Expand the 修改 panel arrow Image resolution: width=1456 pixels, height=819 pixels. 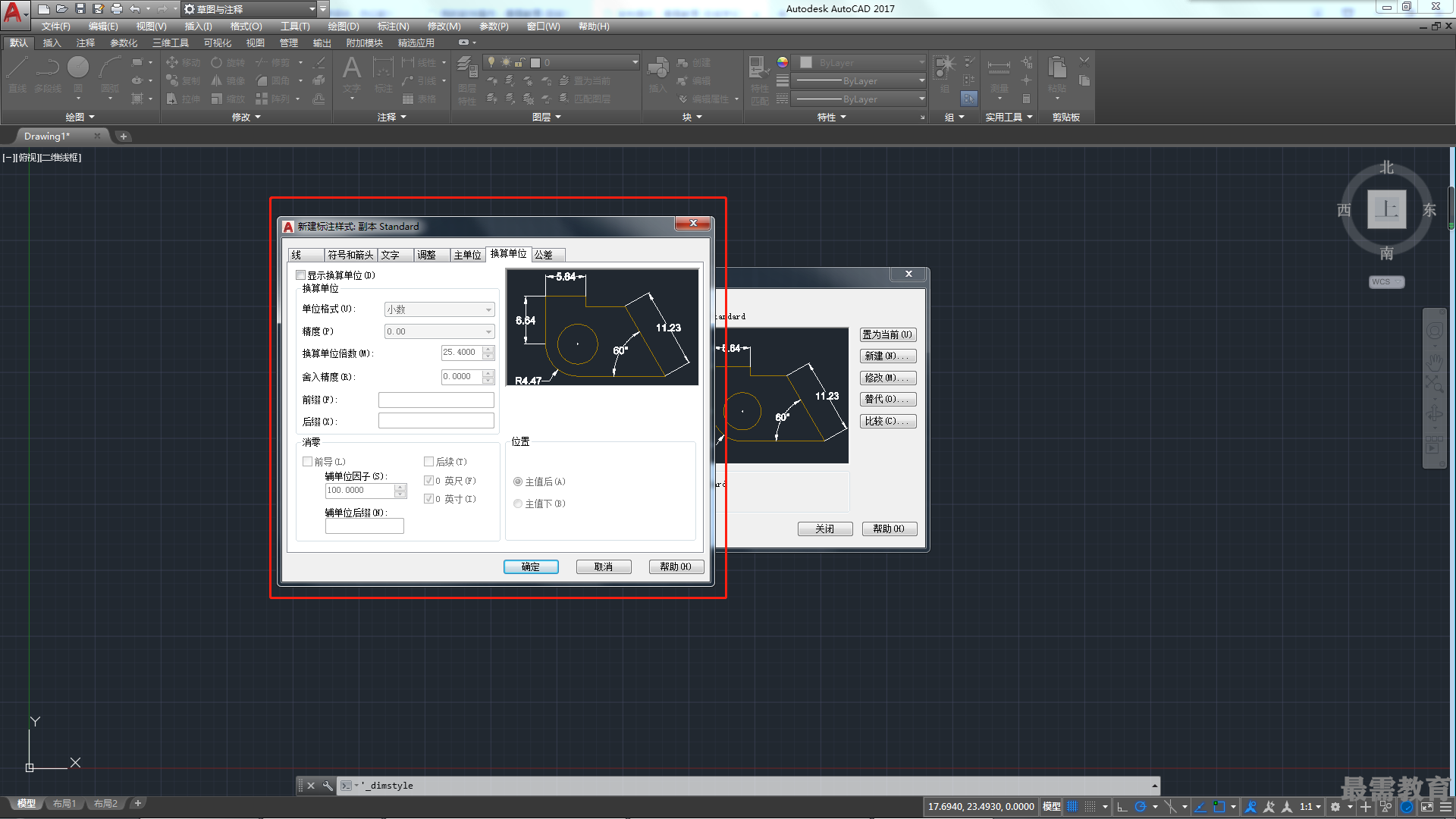[x=258, y=118]
